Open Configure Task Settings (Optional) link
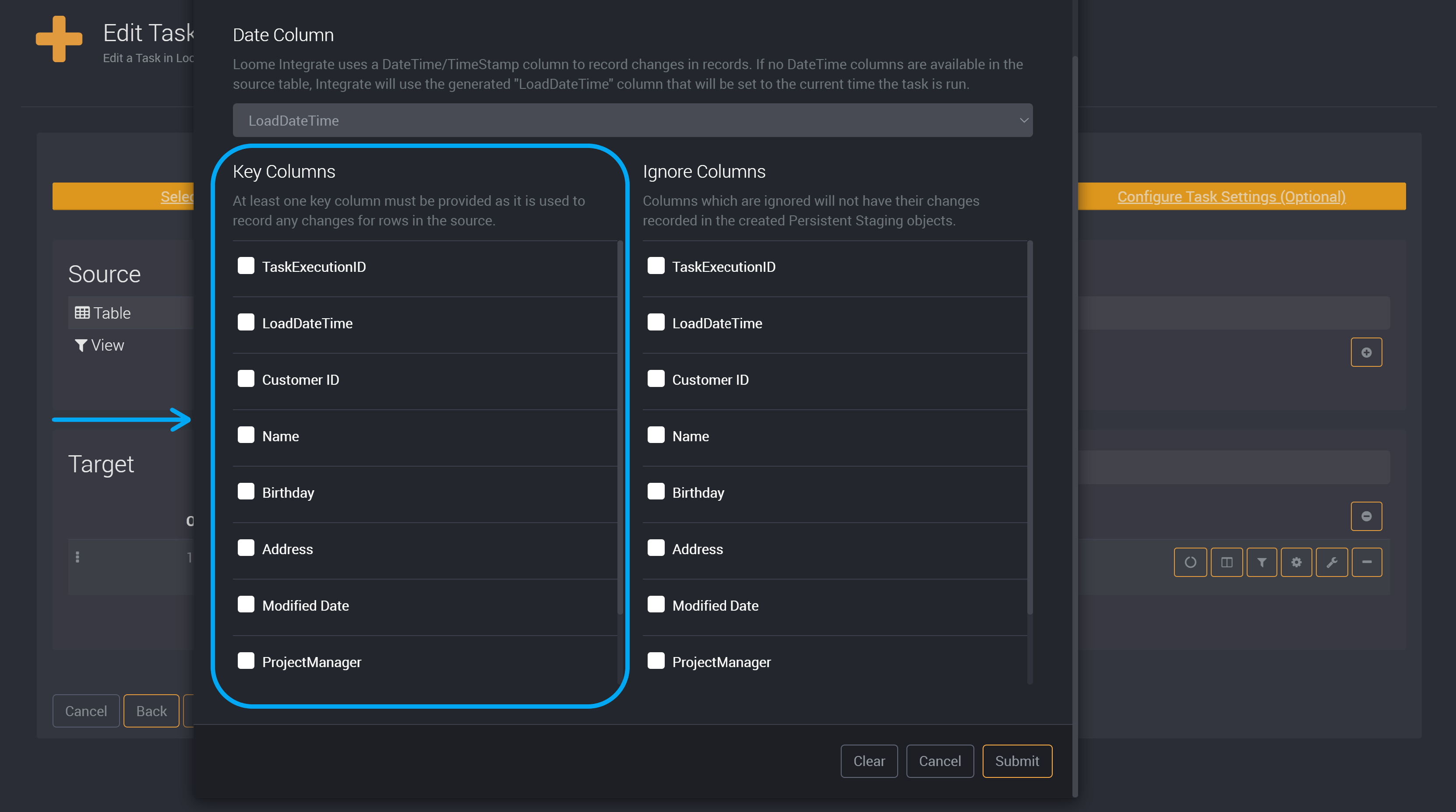This screenshot has width=1456, height=812. tap(1231, 197)
